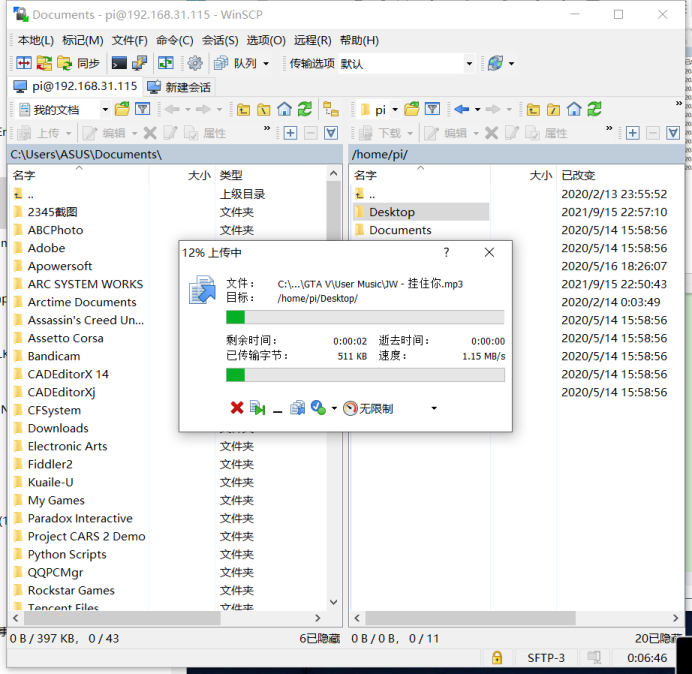Click the local directory tree icon

pyautogui.click(x=331, y=109)
